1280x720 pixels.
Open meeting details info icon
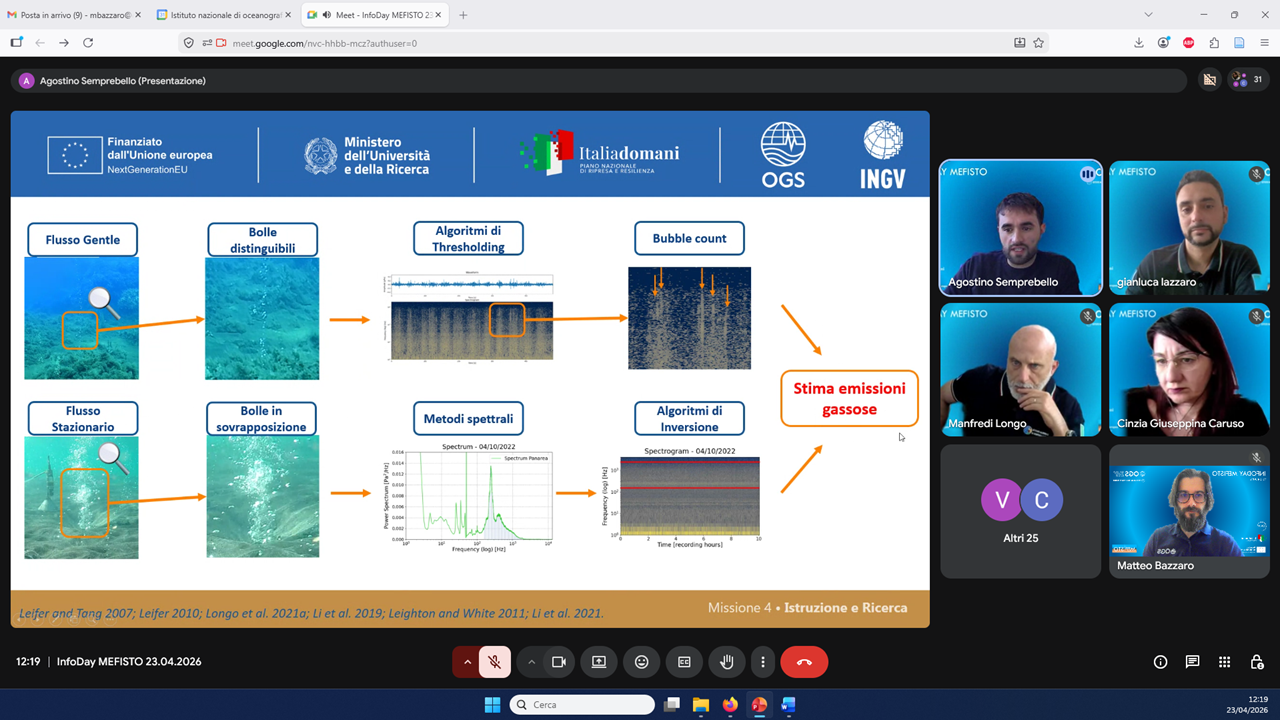tap(1160, 662)
